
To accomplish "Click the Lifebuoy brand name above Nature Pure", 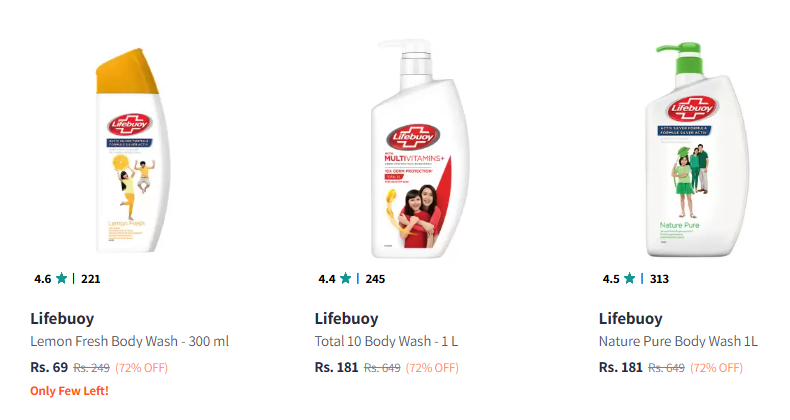I will coord(630,319).
